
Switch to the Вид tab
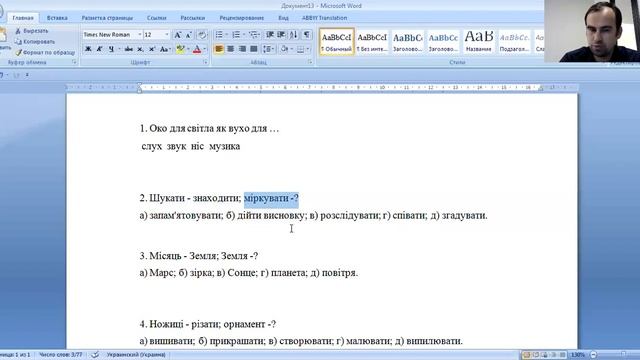(x=283, y=18)
